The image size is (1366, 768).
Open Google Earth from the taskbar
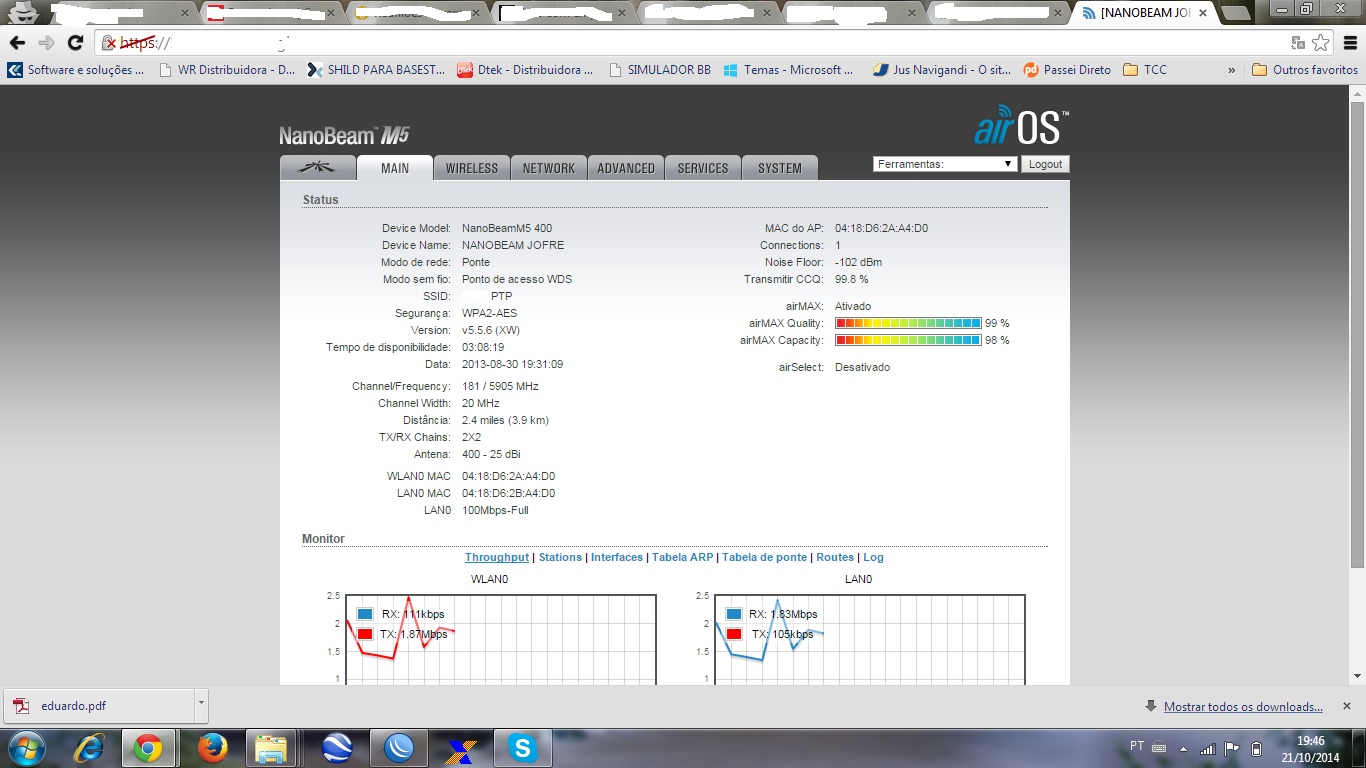pyautogui.click(x=337, y=748)
